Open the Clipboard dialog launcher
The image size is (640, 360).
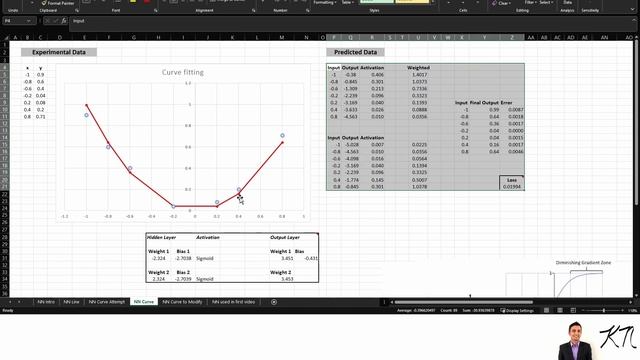[x=77, y=11]
